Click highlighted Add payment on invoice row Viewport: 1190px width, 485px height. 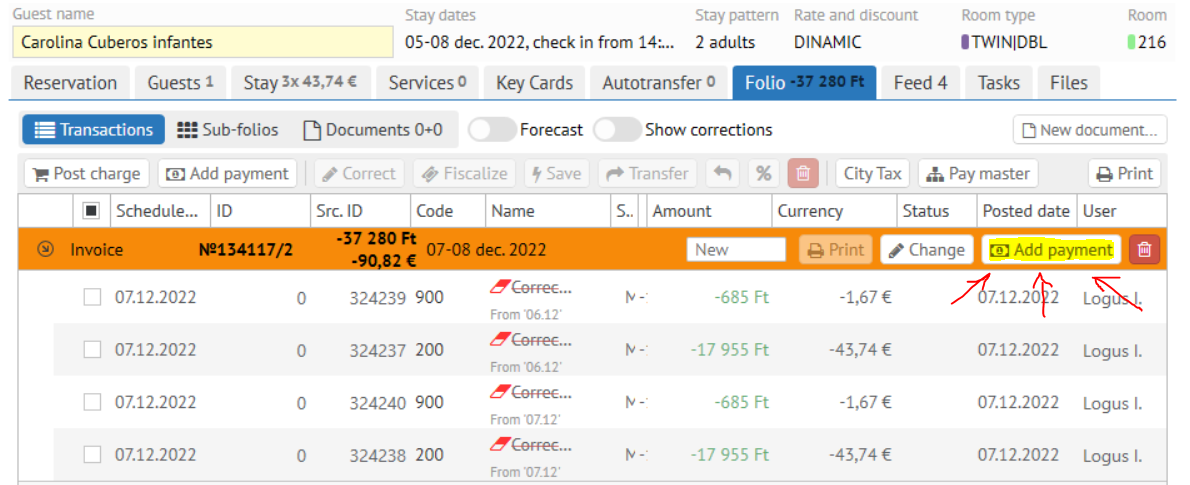tap(1051, 250)
